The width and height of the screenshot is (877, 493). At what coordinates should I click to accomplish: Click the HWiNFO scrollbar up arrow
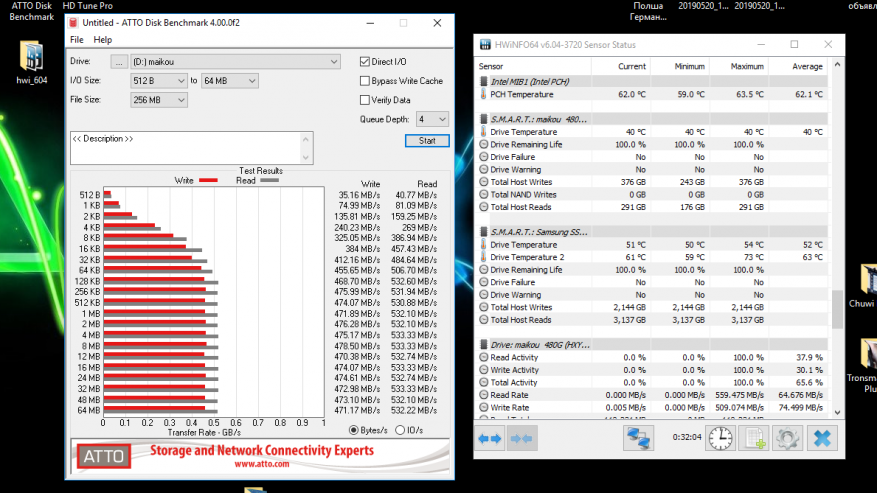837,65
